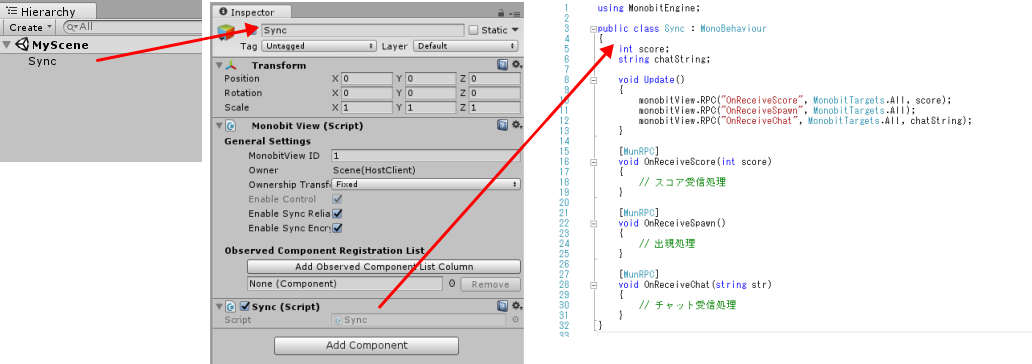Viewport: 1032px width, 364px height.
Task: Click the Sync (Script) component script icon
Action: tap(231, 307)
